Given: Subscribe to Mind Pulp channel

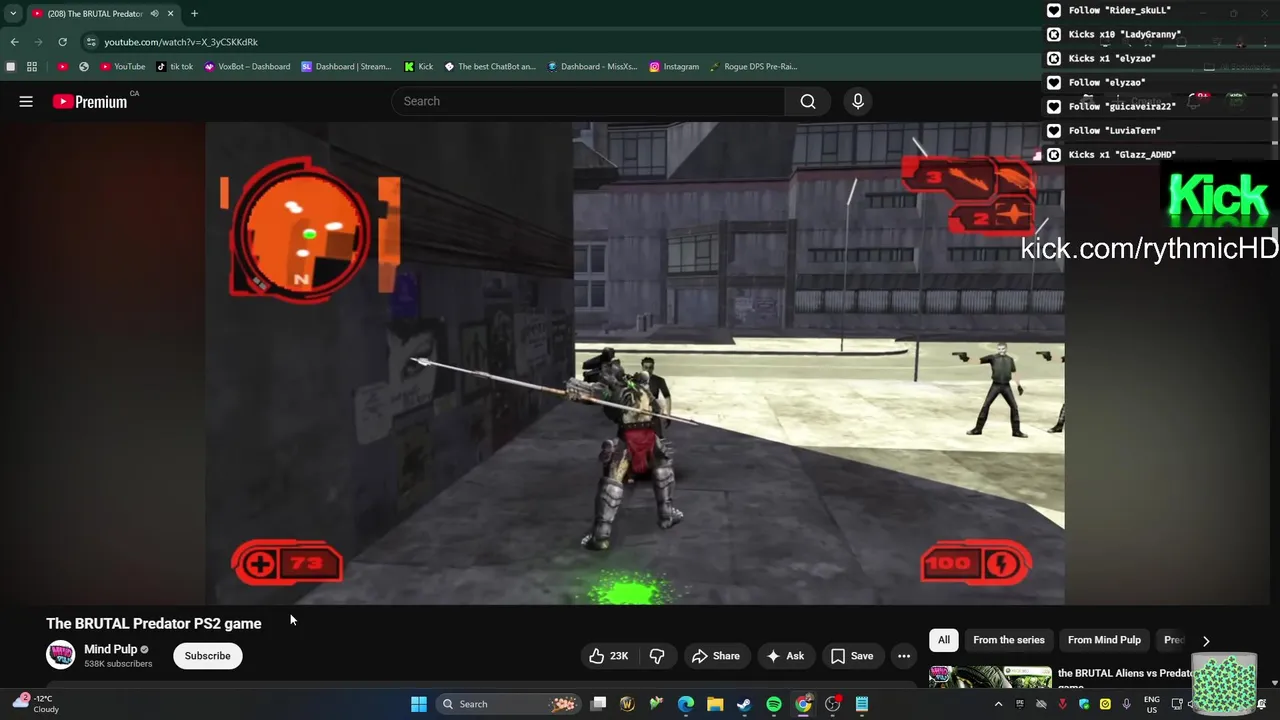Looking at the screenshot, I should 207,656.
